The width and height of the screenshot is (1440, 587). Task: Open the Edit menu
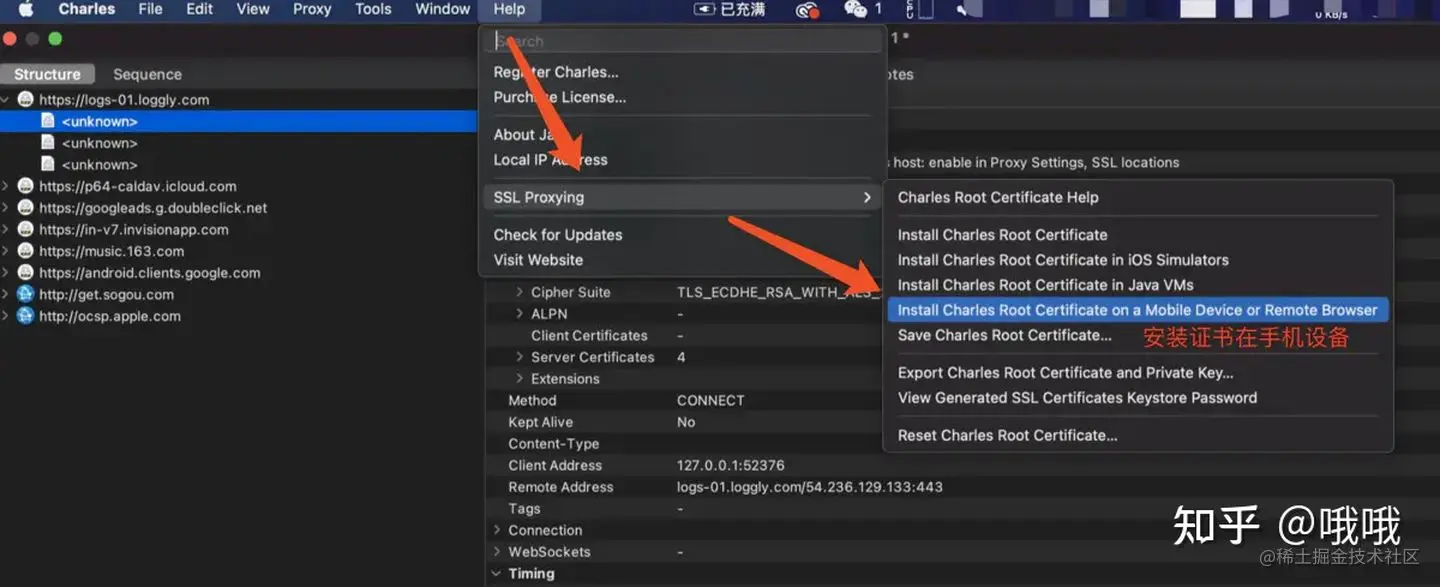point(199,9)
